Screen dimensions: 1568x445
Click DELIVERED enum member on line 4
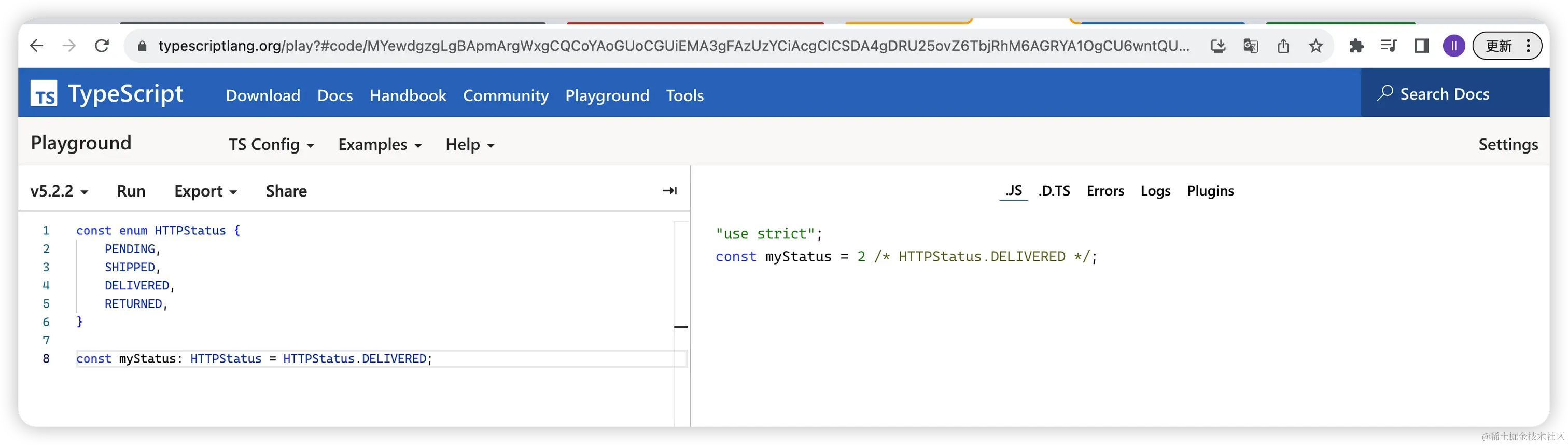(x=137, y=285)
